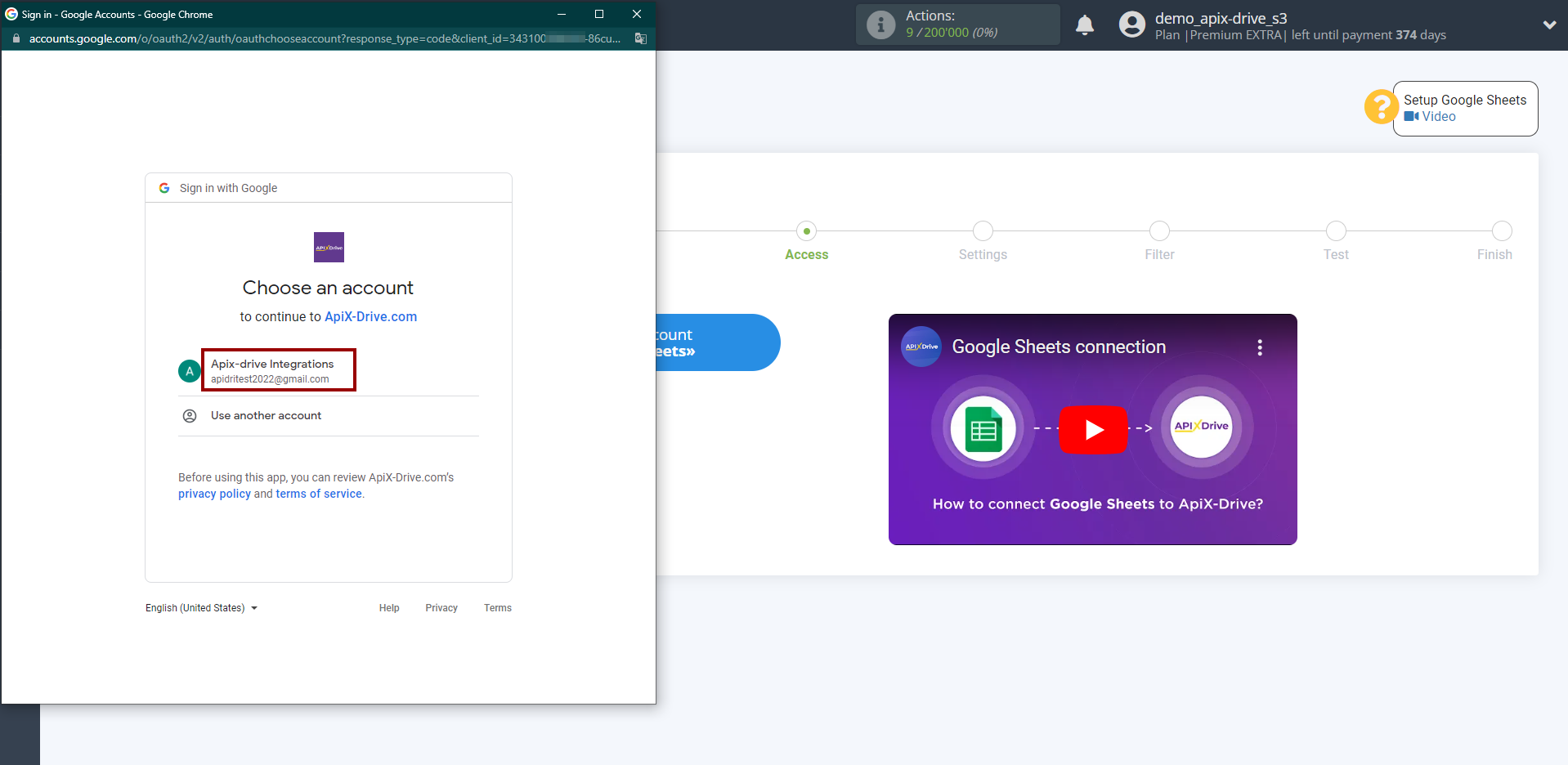Click the person icon beside Use another account

click(190, 416)
